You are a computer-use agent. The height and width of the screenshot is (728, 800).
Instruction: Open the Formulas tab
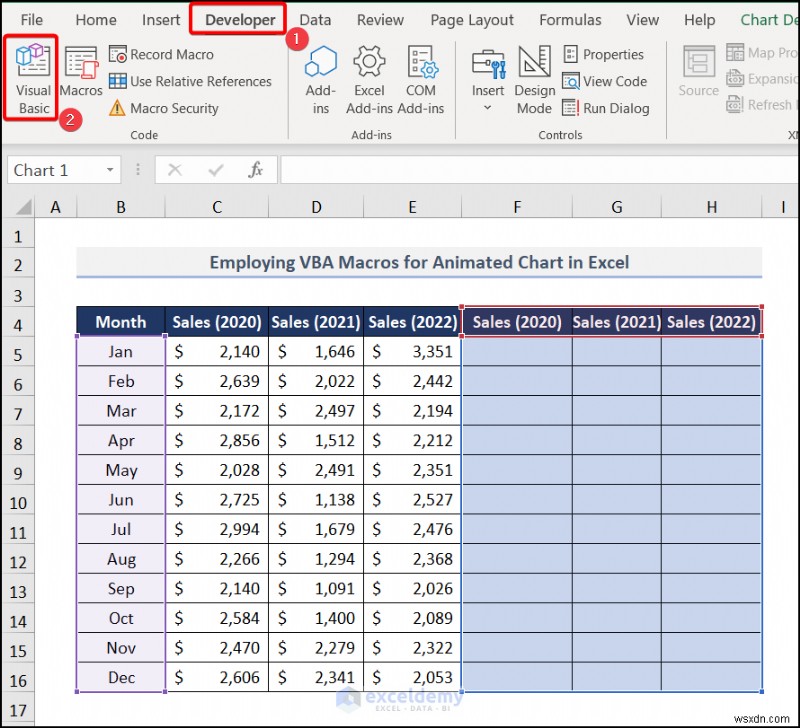(570, 20)
